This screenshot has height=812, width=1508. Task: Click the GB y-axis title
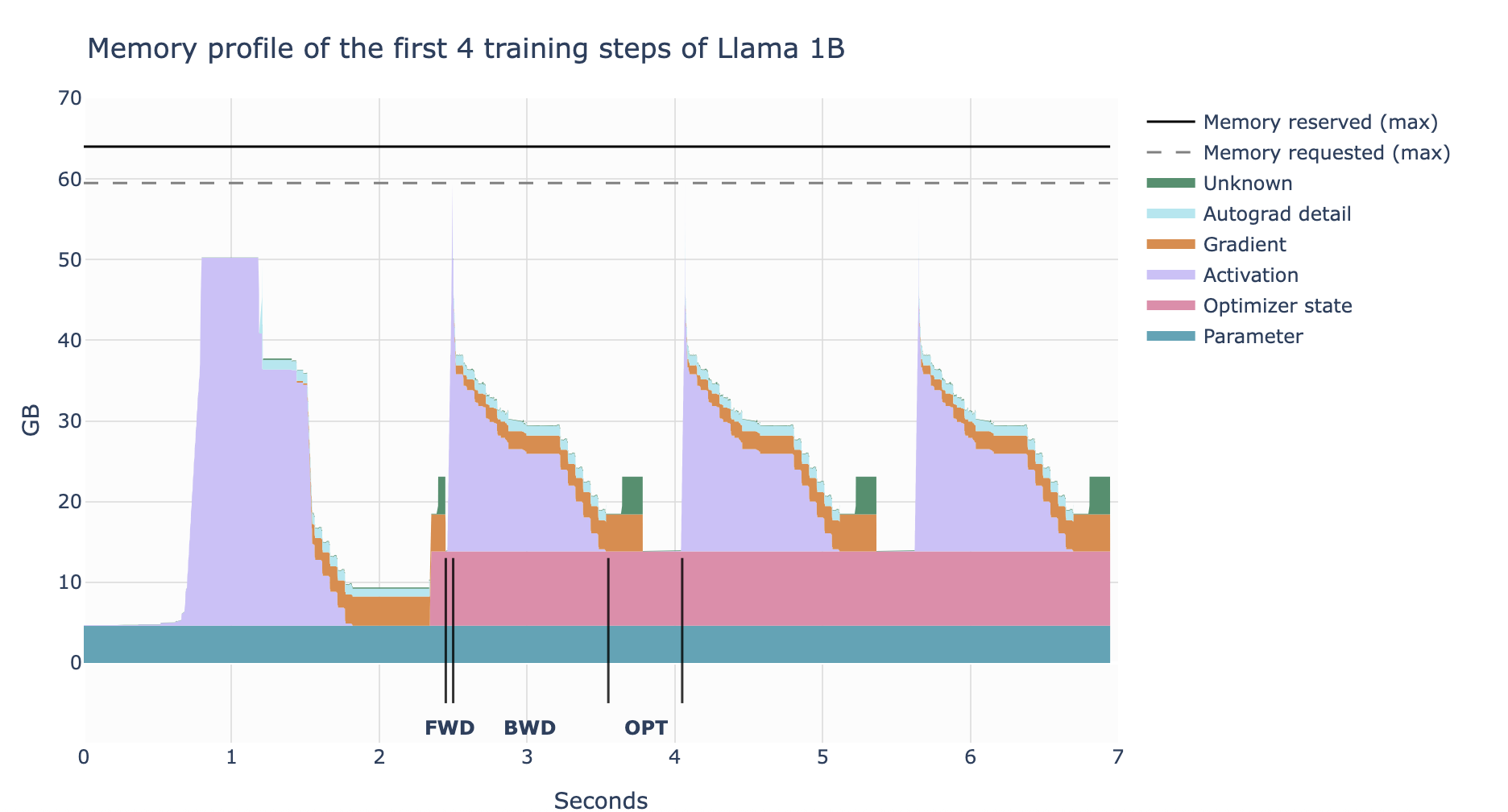31,420
